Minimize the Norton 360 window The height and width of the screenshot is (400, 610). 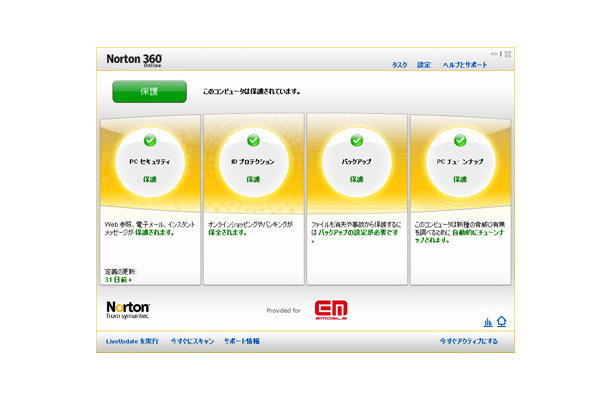(x=493, y=54)
